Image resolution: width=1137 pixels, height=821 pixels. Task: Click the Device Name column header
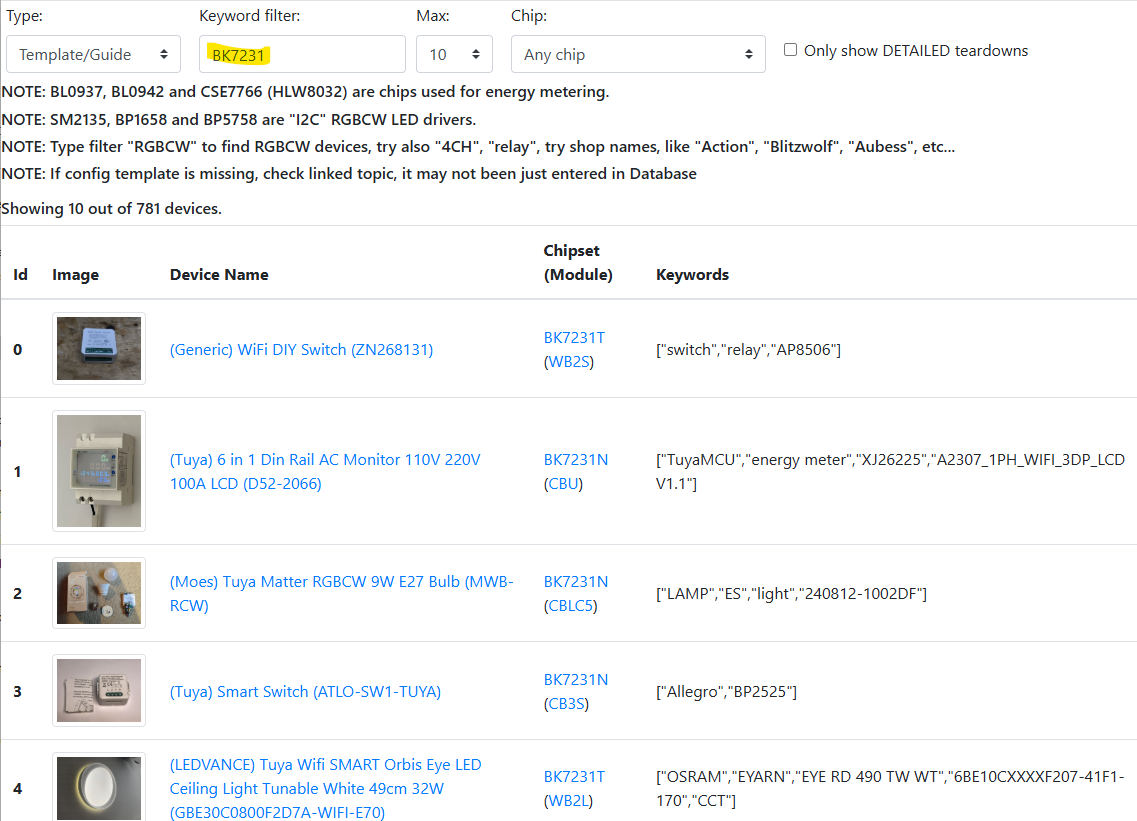coord(219,275)
